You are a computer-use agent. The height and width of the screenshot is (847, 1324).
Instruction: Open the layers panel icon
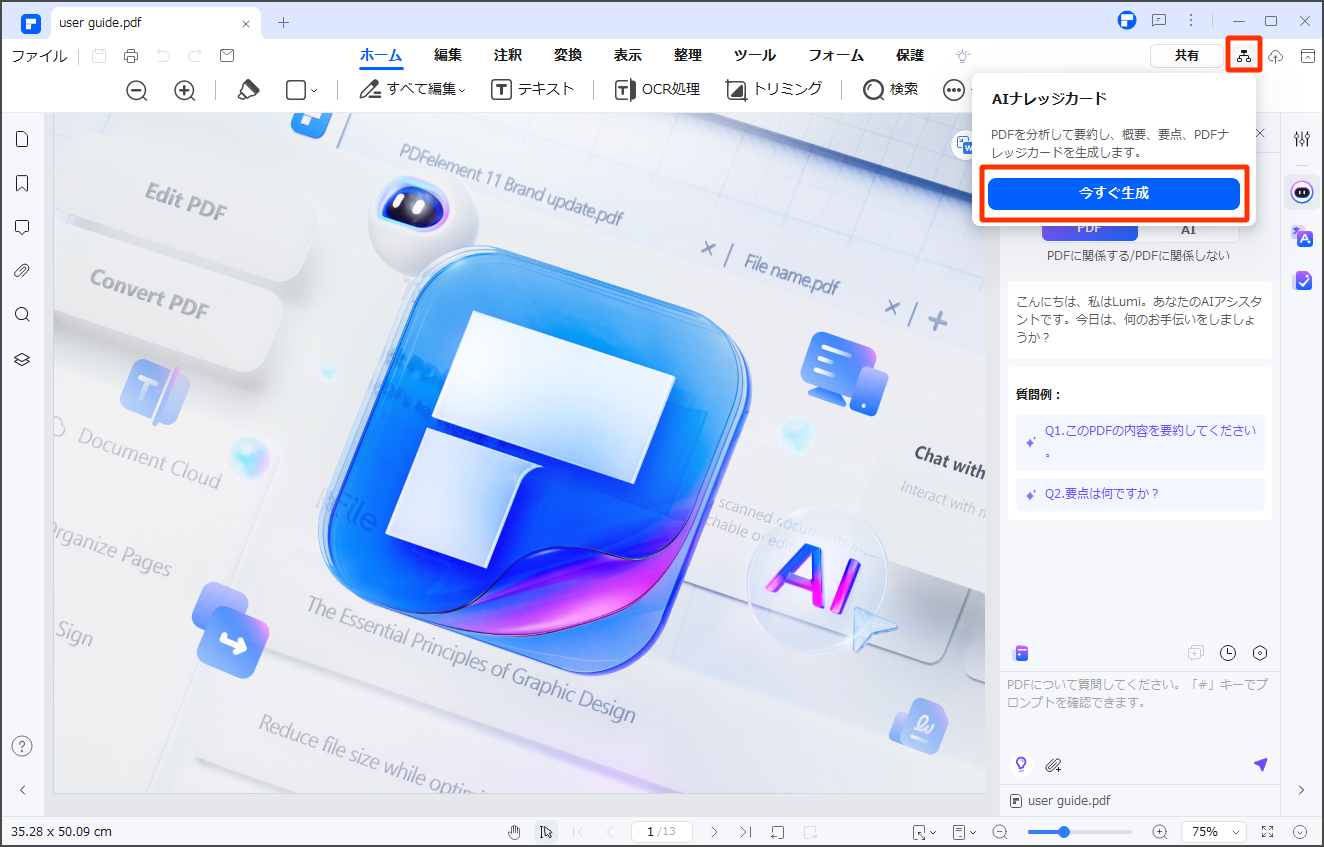click(x=22, y=359)
